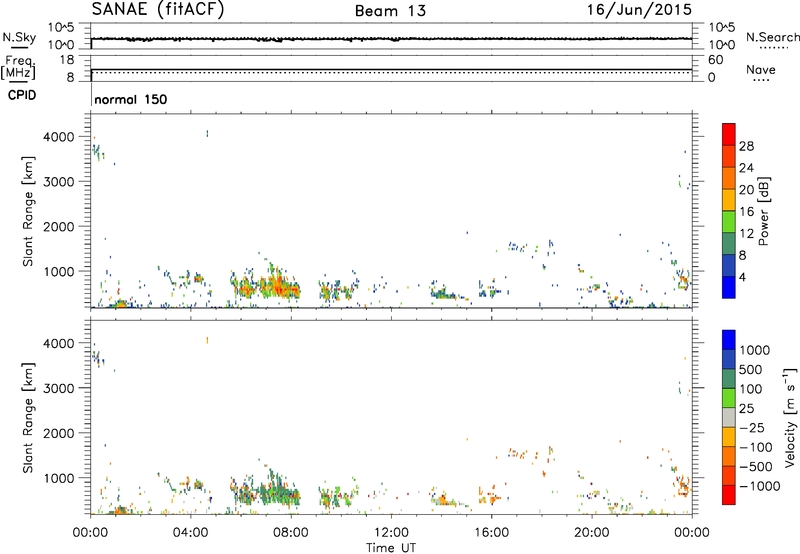Click the lower plot Slant Range [km] label
The height and width of the screenshot is (554, 800).
click(28, 417)
